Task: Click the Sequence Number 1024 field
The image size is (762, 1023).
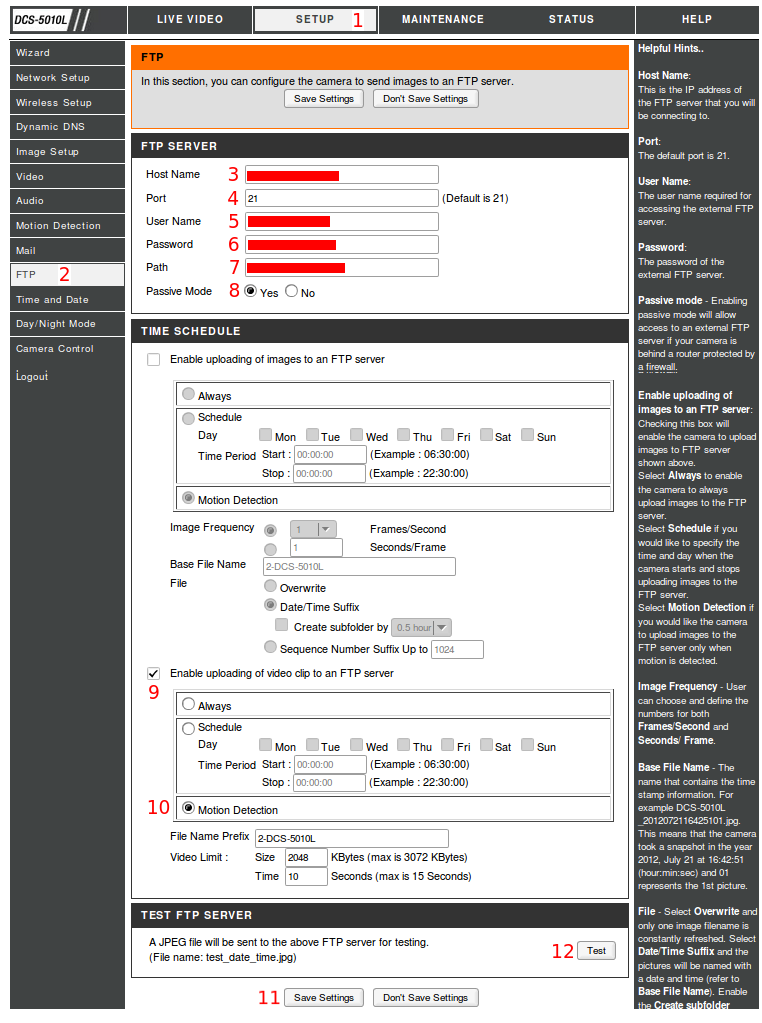Action: coord(457,649)
